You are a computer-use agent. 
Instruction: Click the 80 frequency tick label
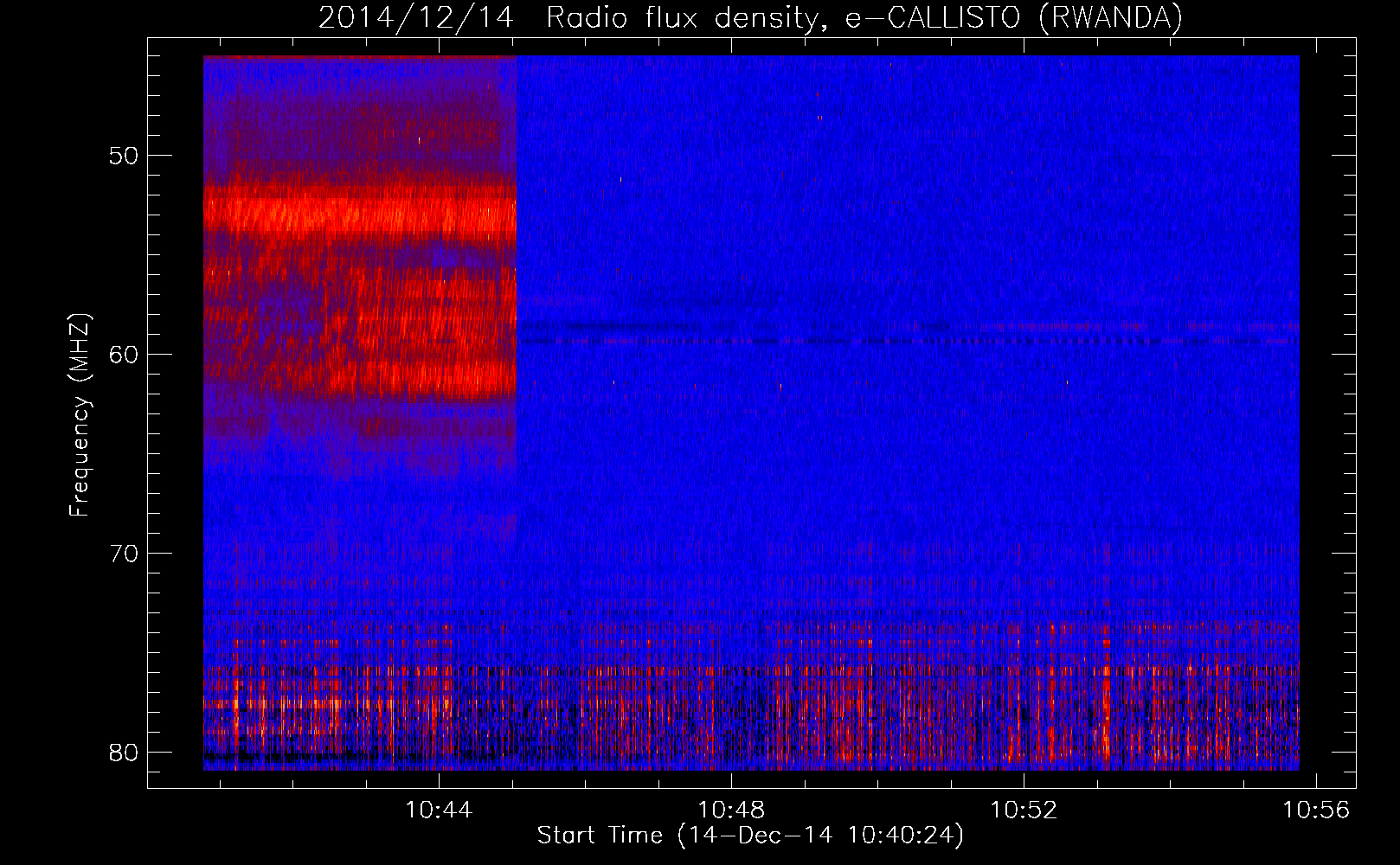(124, 753)
